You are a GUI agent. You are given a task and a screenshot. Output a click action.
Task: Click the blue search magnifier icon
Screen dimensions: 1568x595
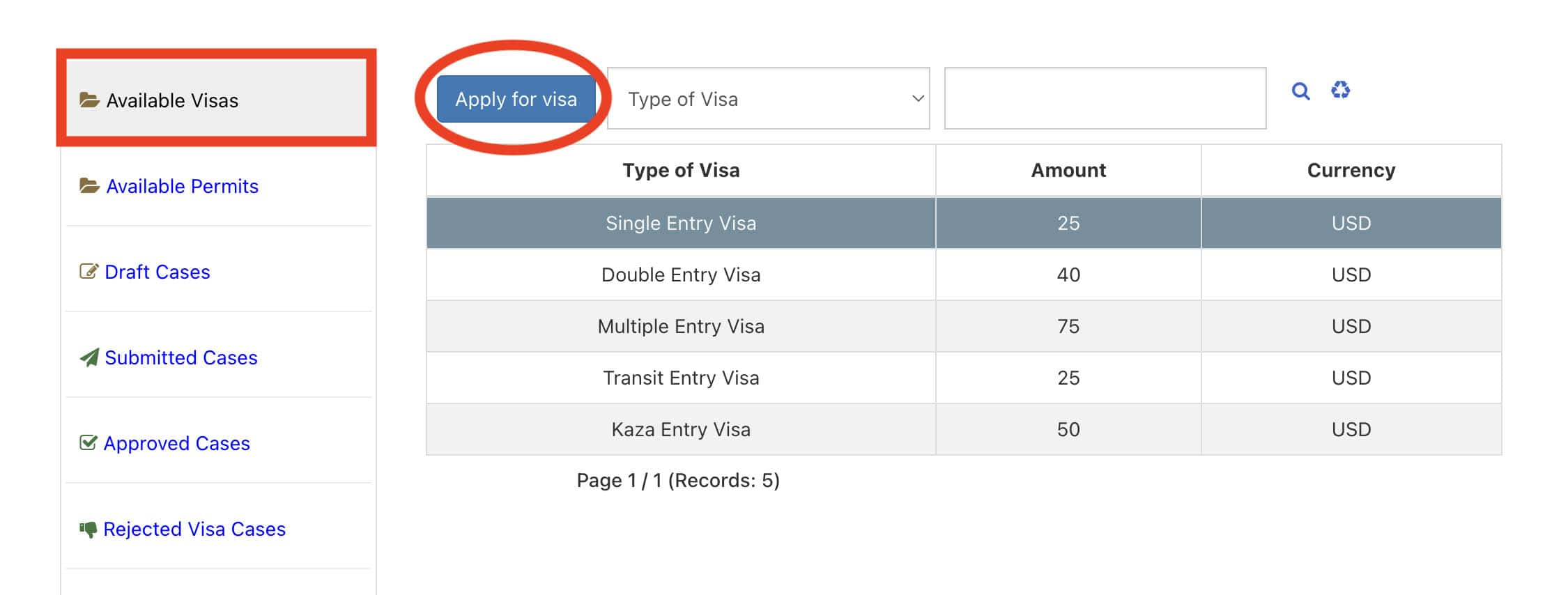pos(1300,91)
